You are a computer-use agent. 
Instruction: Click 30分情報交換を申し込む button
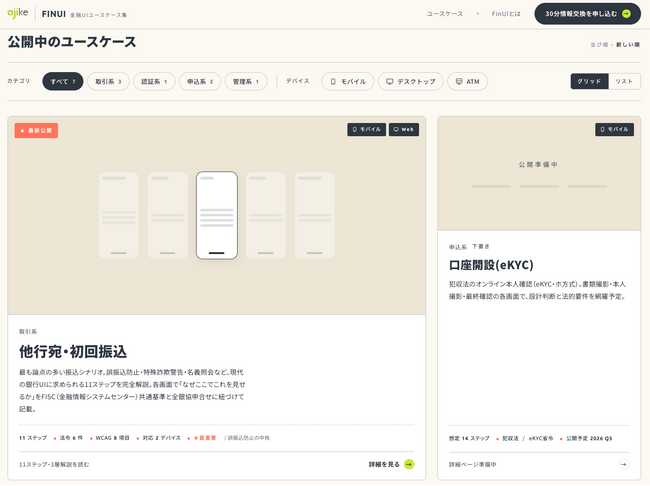tap(587, 14)
